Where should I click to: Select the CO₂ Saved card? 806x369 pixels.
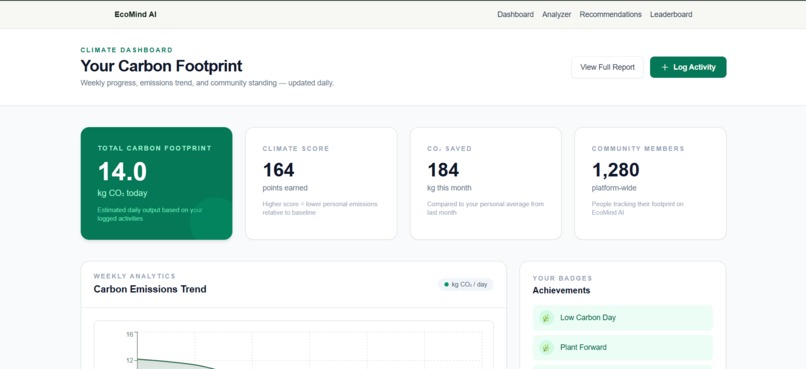(485, 183)
